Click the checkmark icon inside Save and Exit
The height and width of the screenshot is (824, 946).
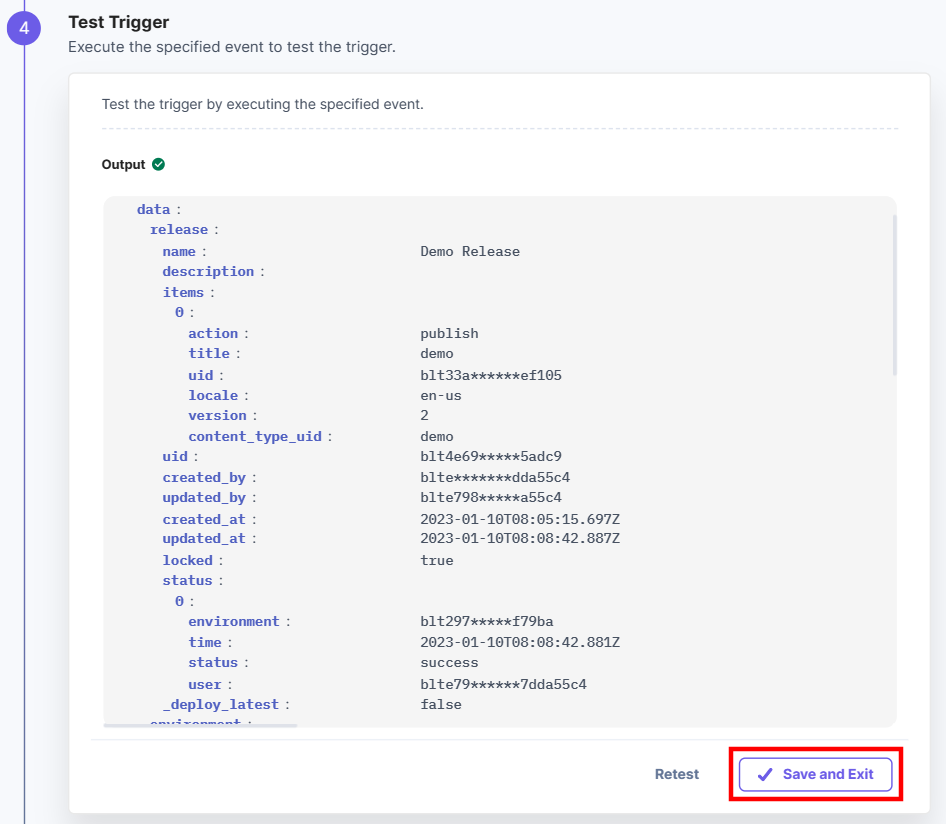765,774
